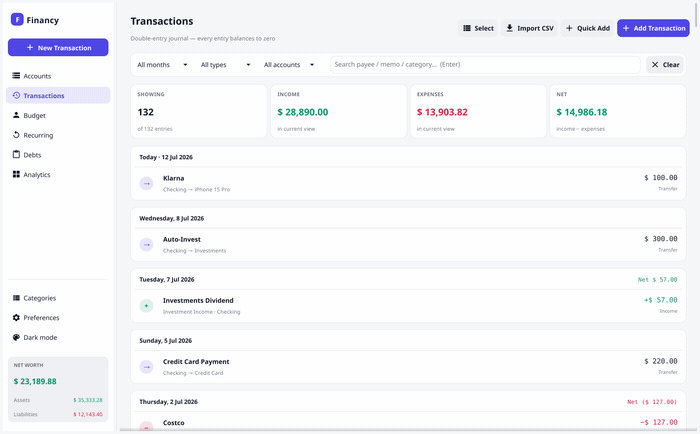Click the Preferences gear icon
This screenshot has height=434, width=700.
click(16, 317)
